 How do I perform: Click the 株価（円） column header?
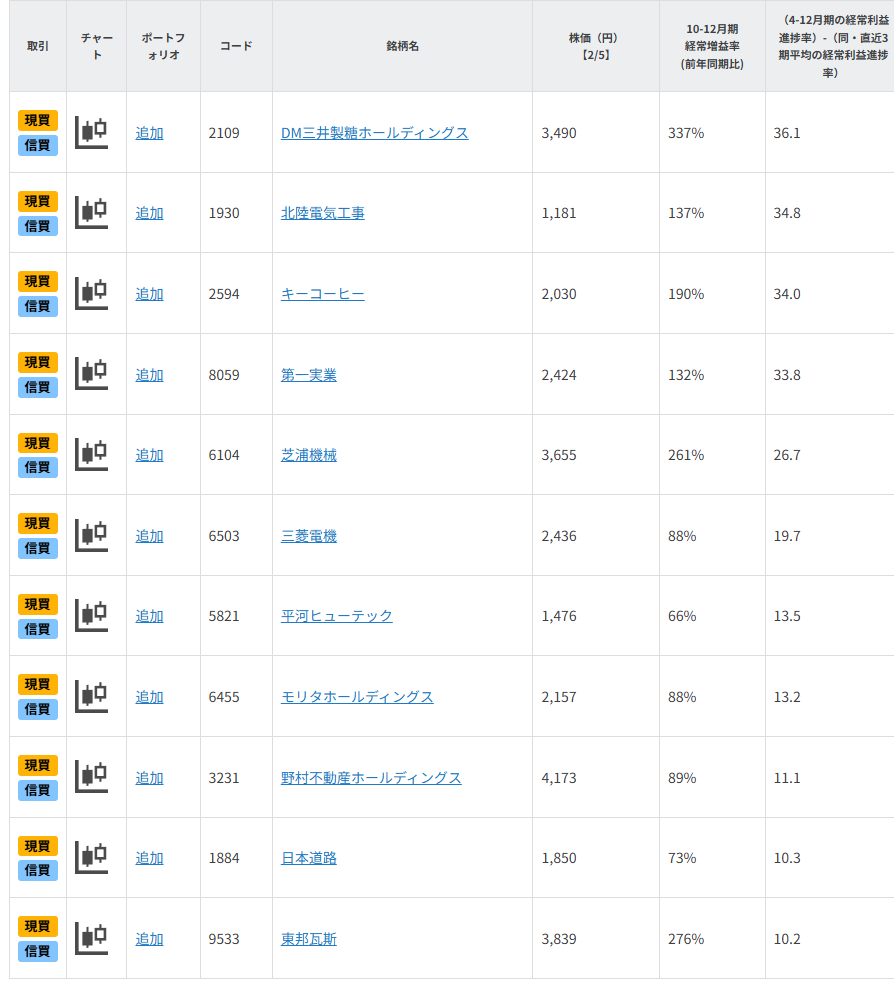595,46
